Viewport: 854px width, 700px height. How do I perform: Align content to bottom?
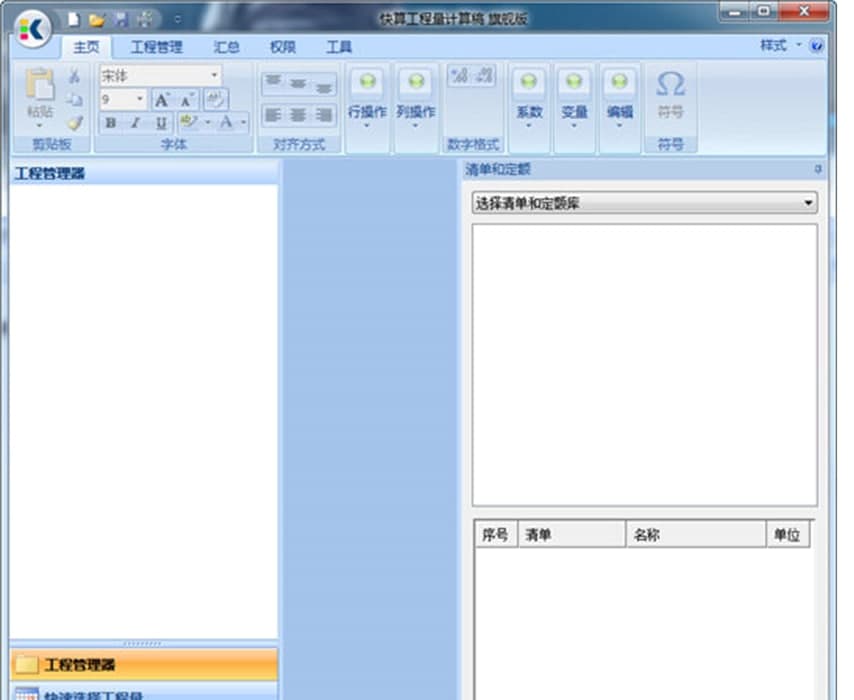pos(325,86)
